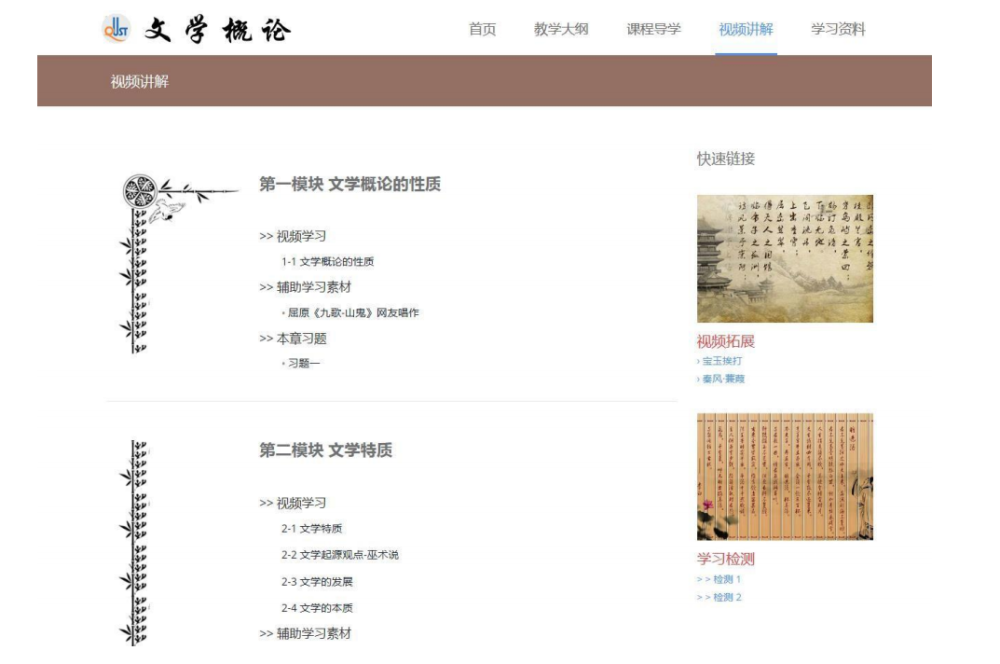Open the 检测 2 link
Viewport: 1000px width, 664px height.
tap(719, 597)
